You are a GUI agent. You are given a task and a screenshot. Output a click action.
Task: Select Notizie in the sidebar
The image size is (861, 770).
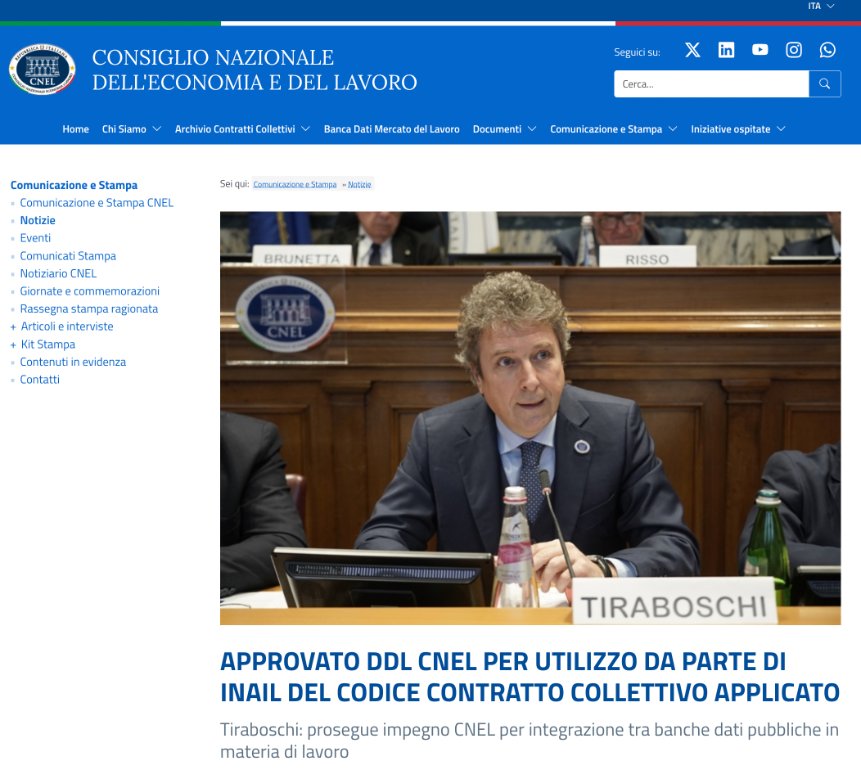[x=37, y=220]
